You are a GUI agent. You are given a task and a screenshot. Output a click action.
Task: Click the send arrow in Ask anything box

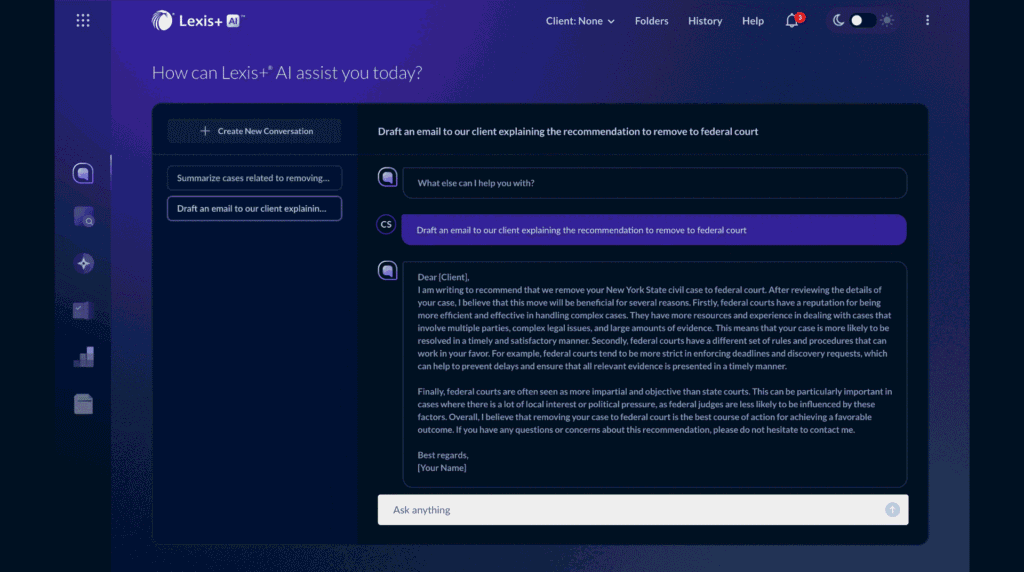point(892,510)
